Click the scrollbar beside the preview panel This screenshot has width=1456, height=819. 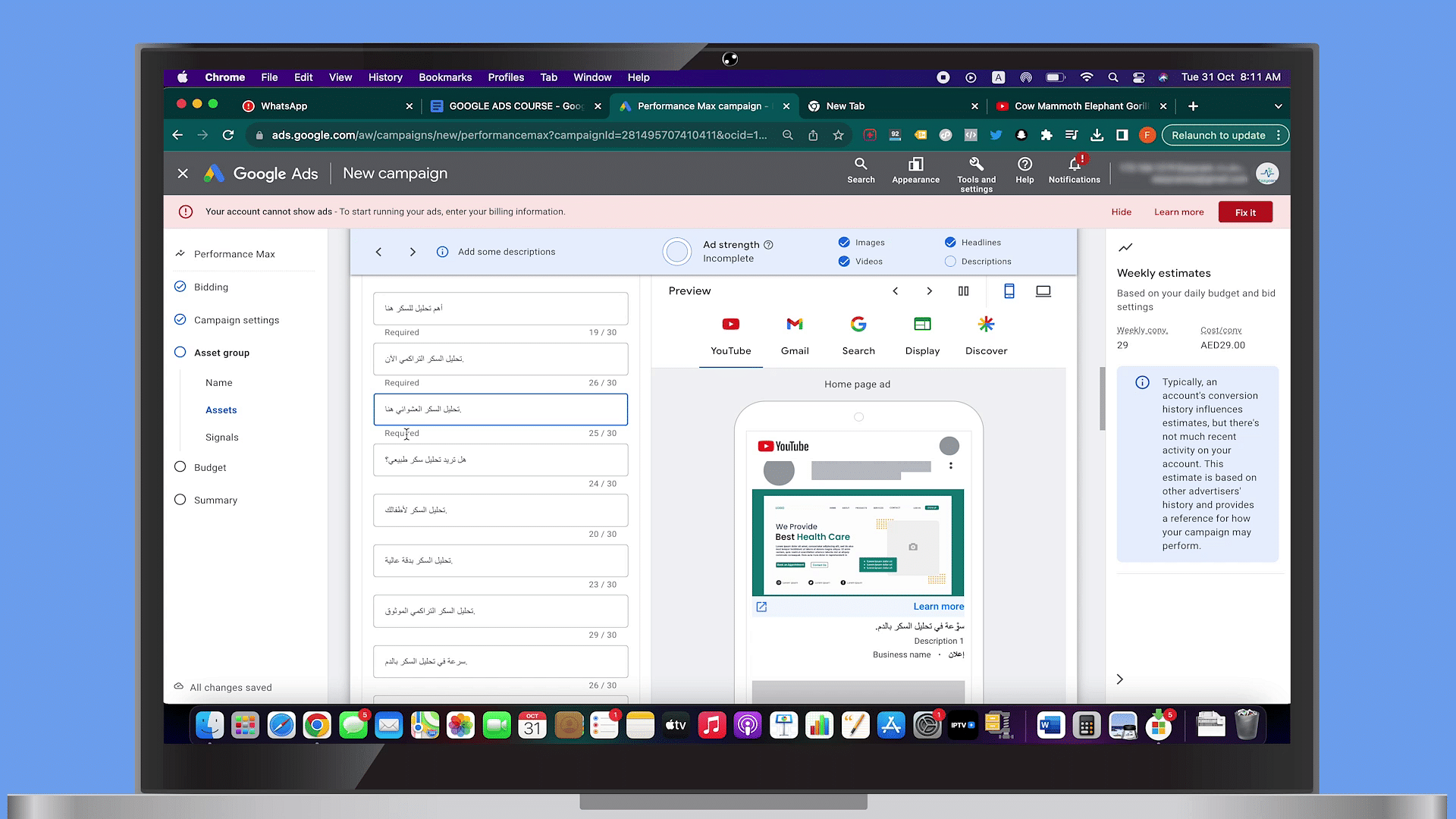point(1103,399)
